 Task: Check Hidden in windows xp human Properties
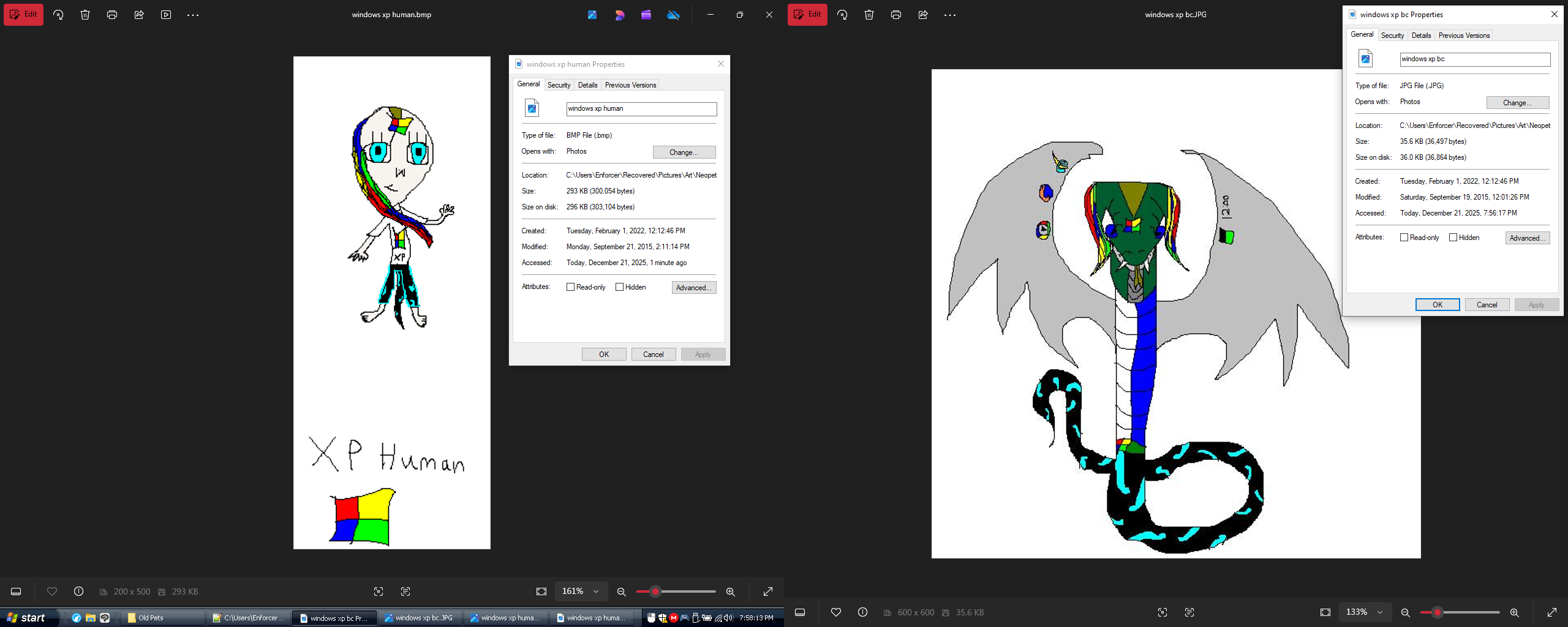(x=619, y=287)
